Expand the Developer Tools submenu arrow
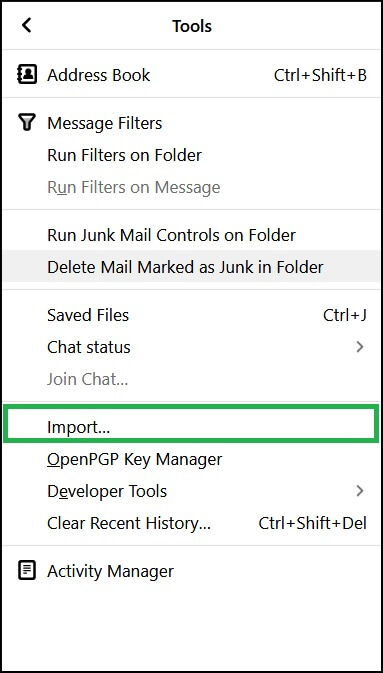Image resolution: width=383 pixels, height=673 pixels. click(360, 491)
